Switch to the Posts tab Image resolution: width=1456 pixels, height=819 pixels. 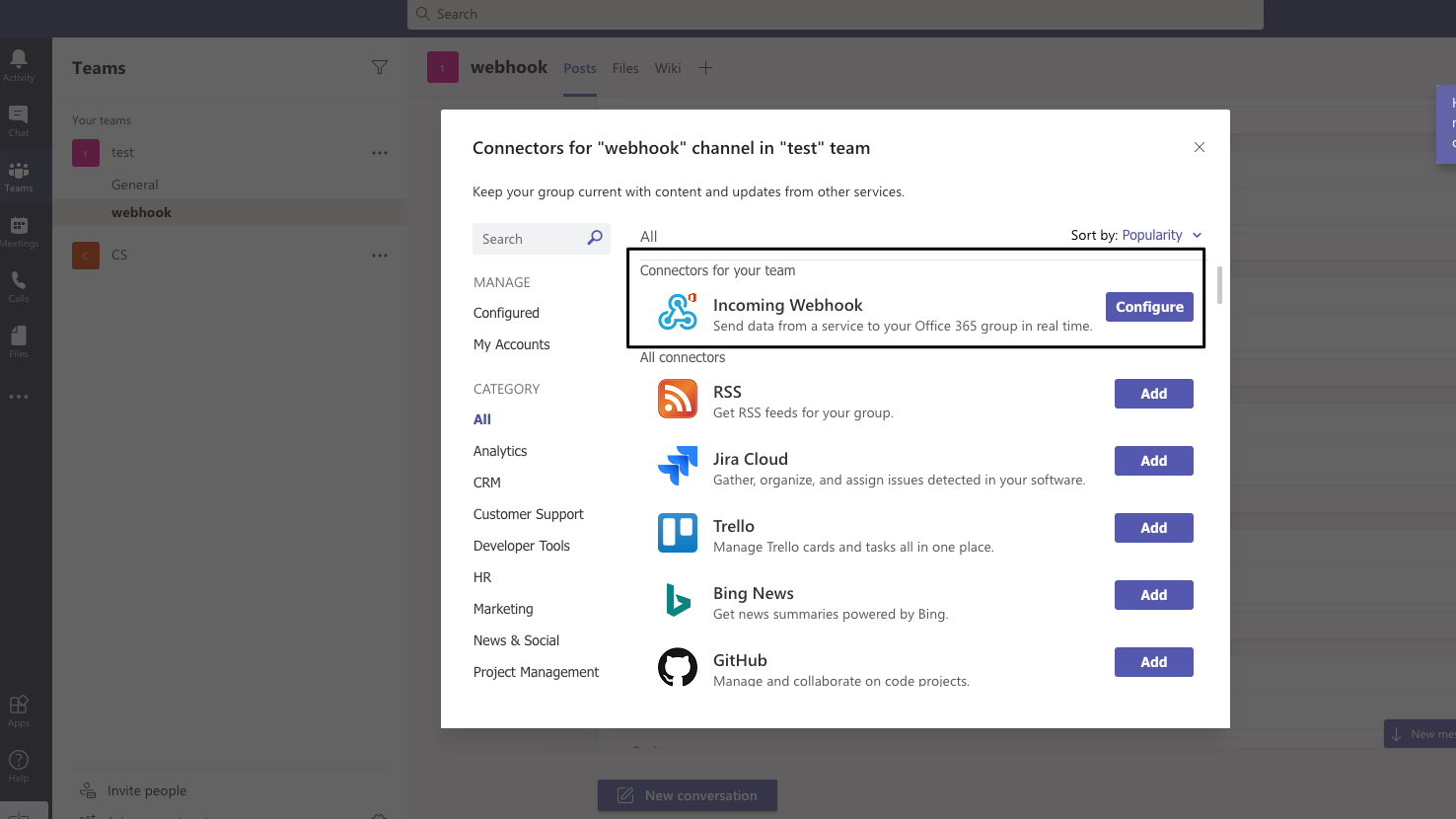tap(580, 68)
